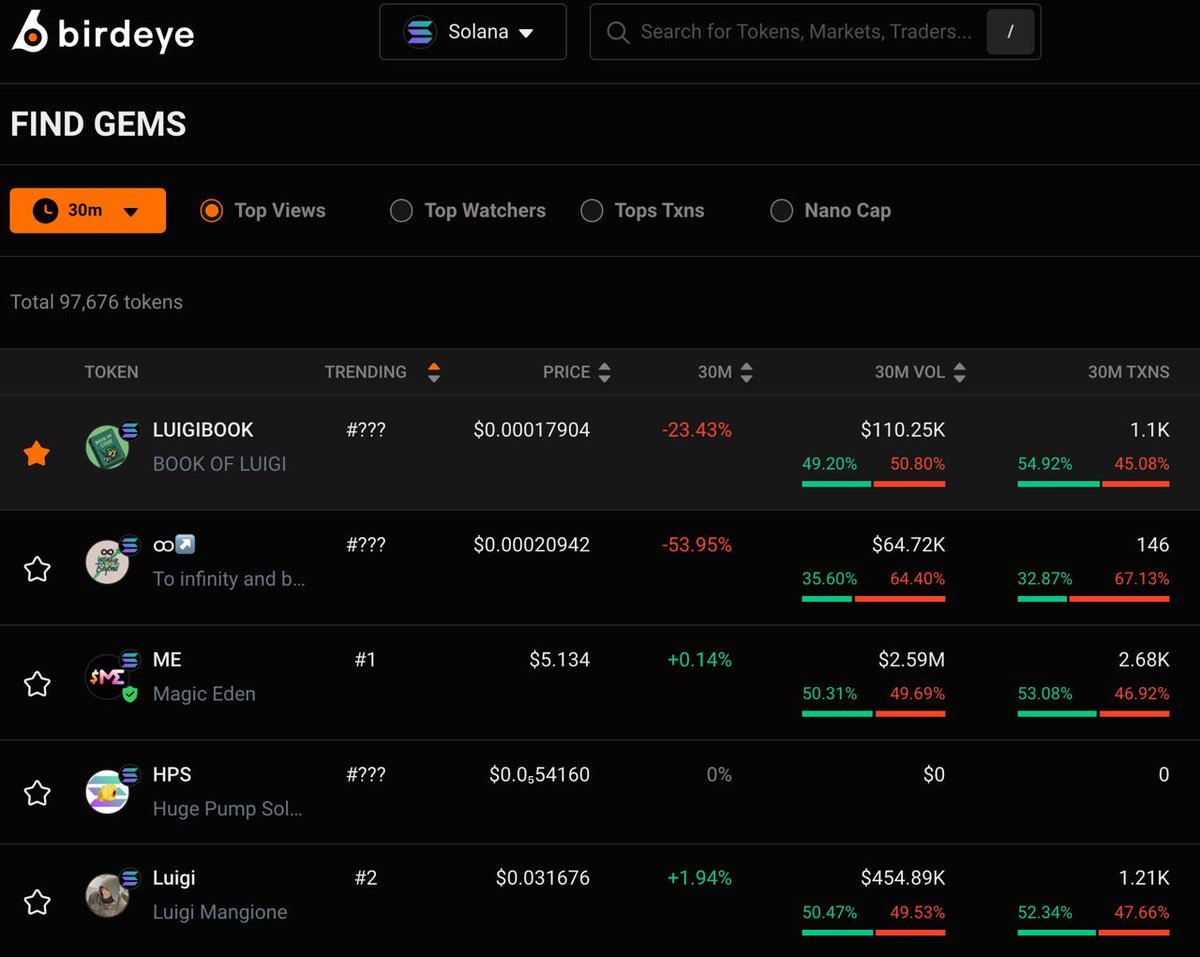Unfavorite LUIGIBOOK with the orange star
1200x957 pixels.
coord(37,454)
